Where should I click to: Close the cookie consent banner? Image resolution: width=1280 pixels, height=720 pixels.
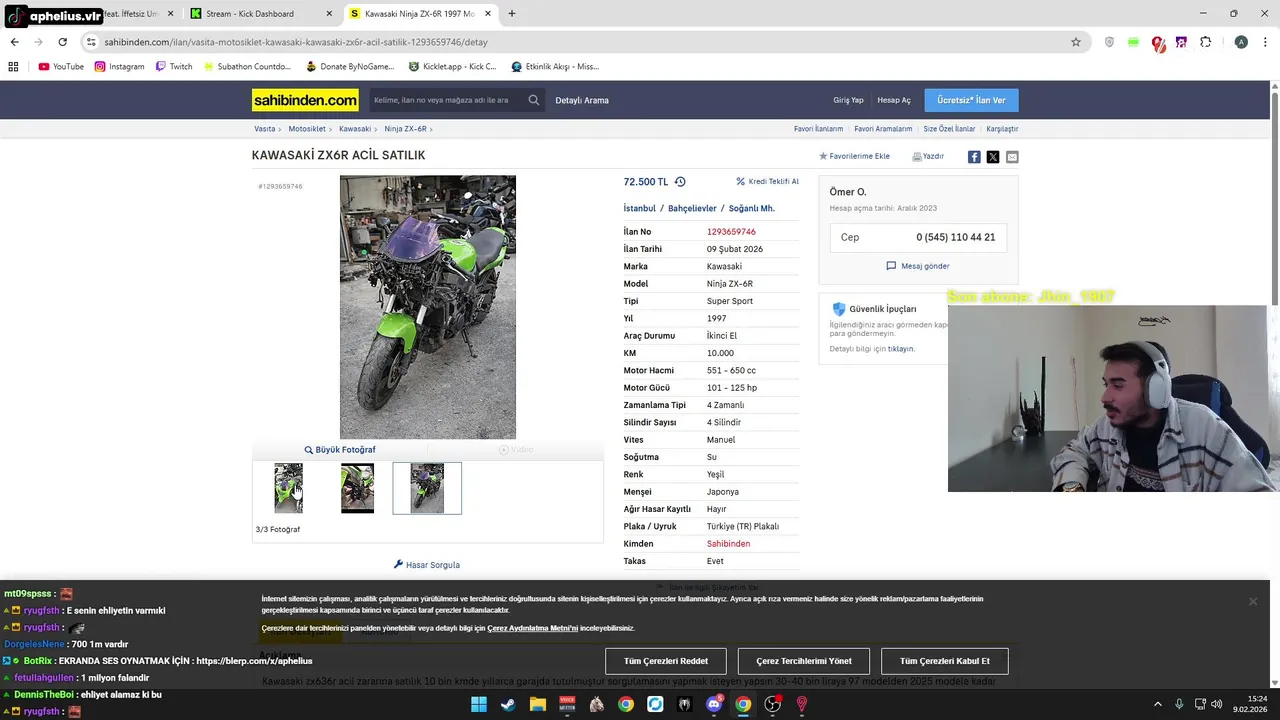coord(1252,601)
